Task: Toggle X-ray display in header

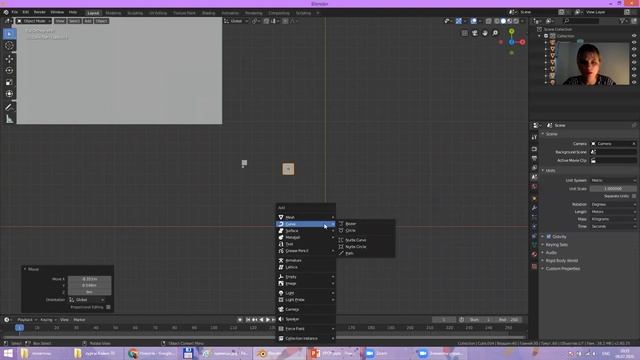Action: [489, 21]
